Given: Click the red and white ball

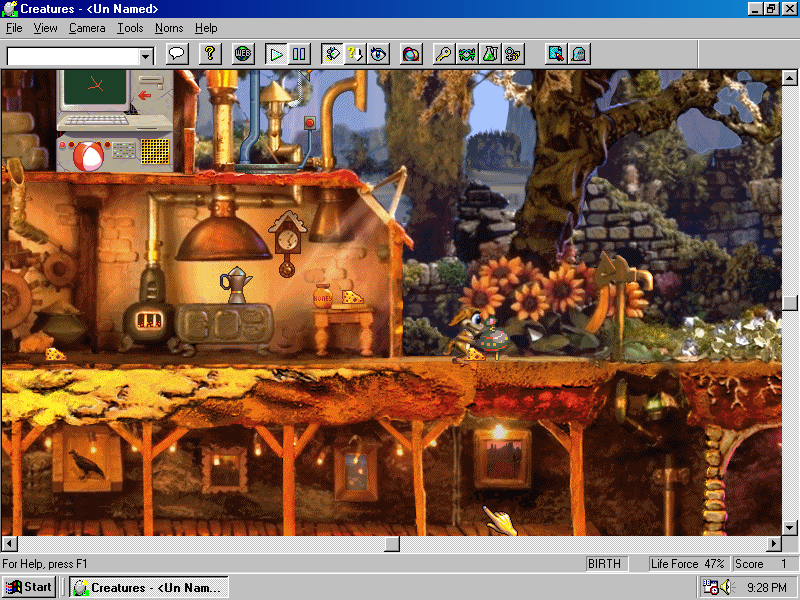Looking at the screenshot, I should click(x=88, y=156).
